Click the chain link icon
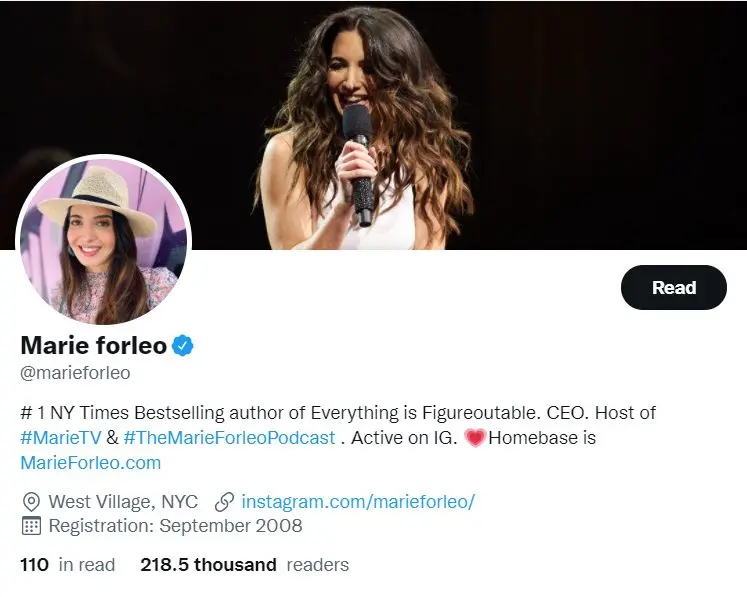Screen dimensions: 747x597 coord(225,501)
